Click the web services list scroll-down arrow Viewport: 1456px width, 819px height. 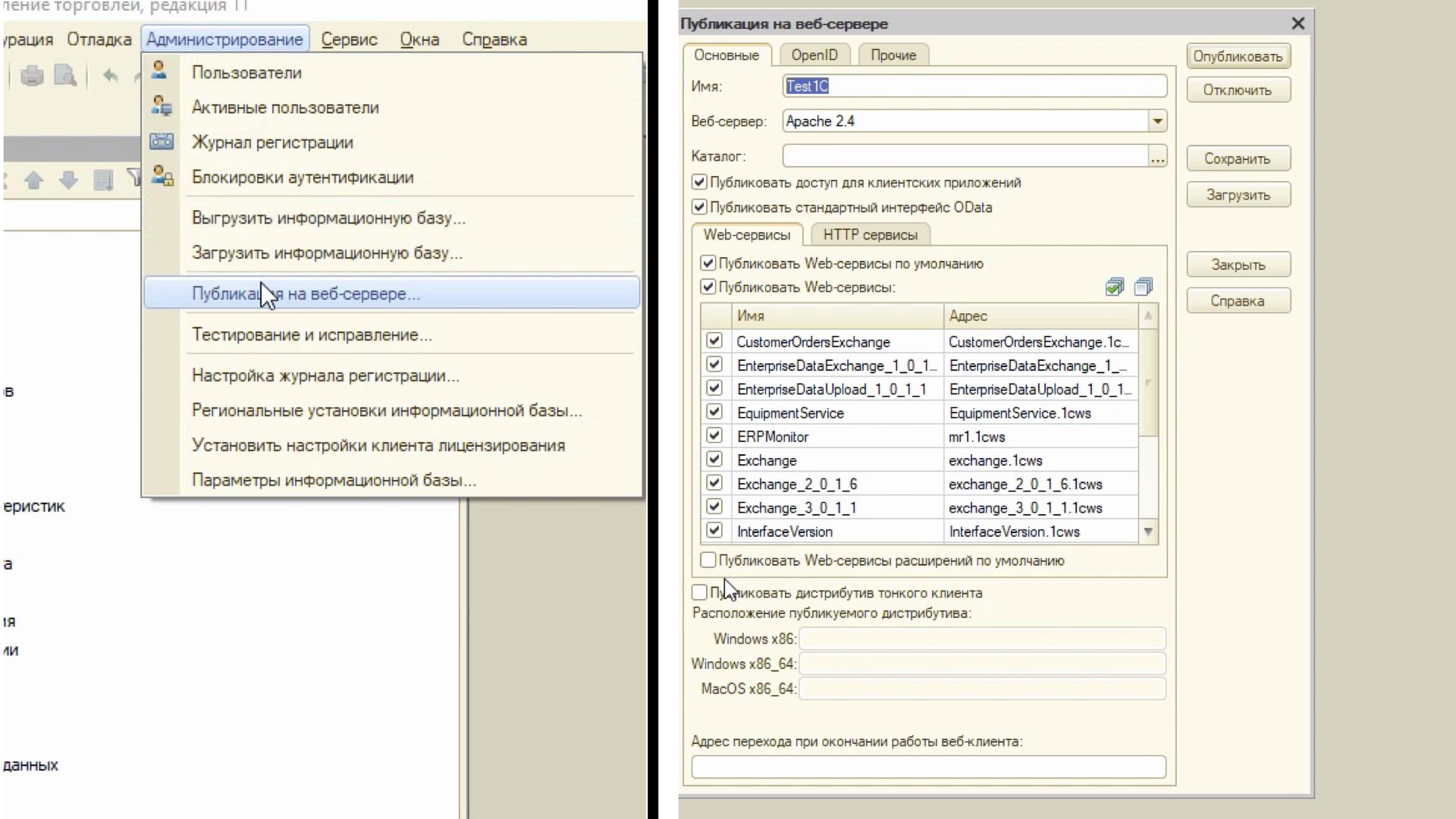(x=1148, y=532)
